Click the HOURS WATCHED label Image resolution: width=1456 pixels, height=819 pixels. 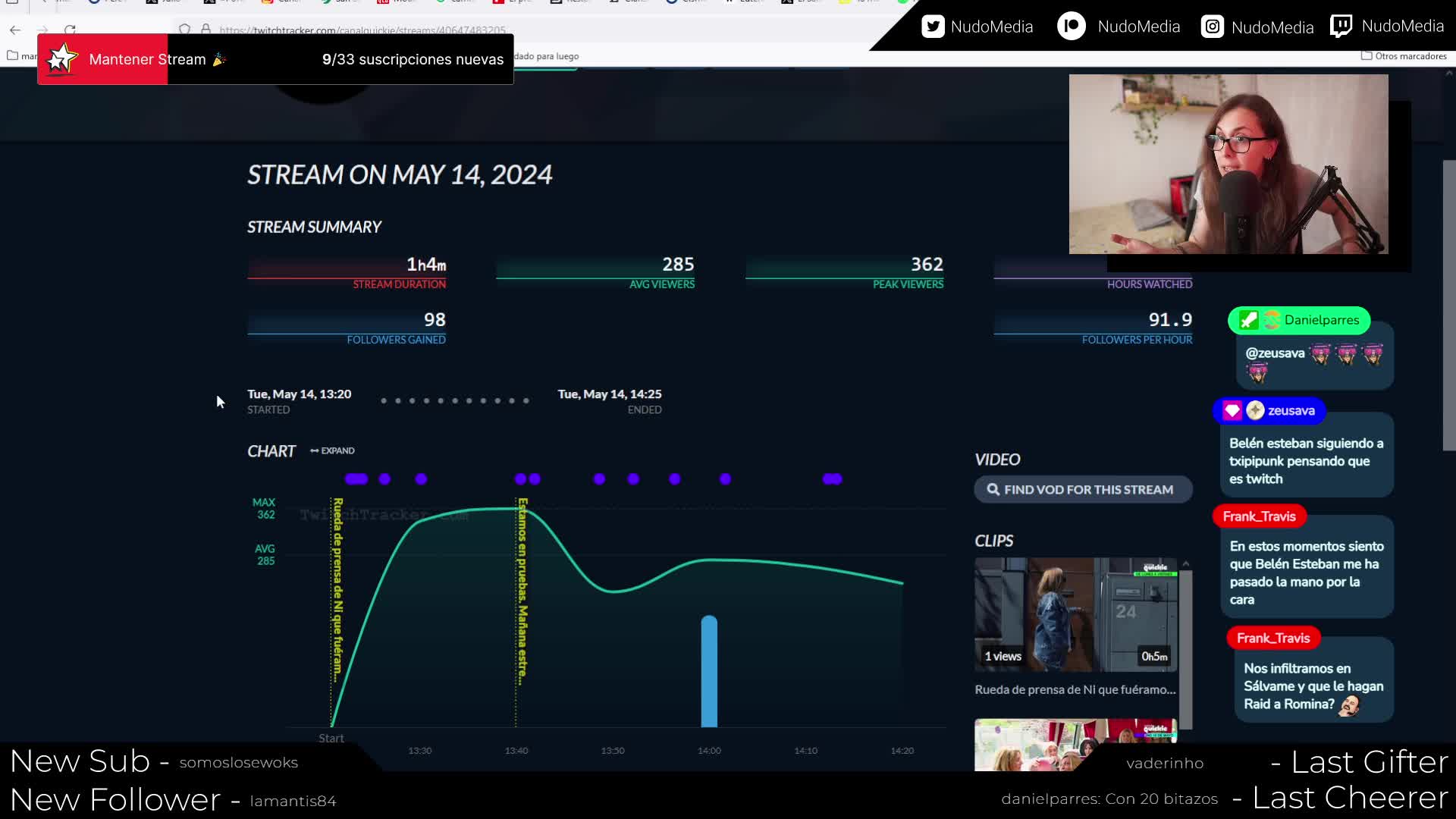(1150, 284)
